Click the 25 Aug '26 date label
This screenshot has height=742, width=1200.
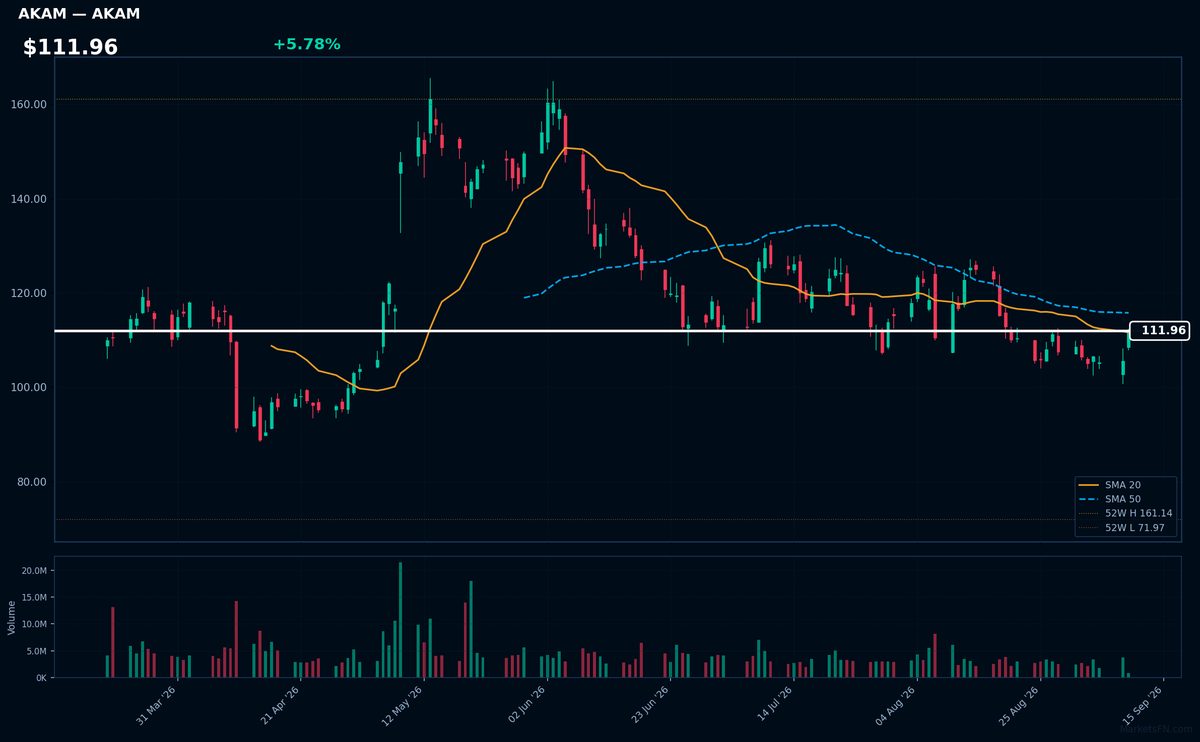(1019, 704)
